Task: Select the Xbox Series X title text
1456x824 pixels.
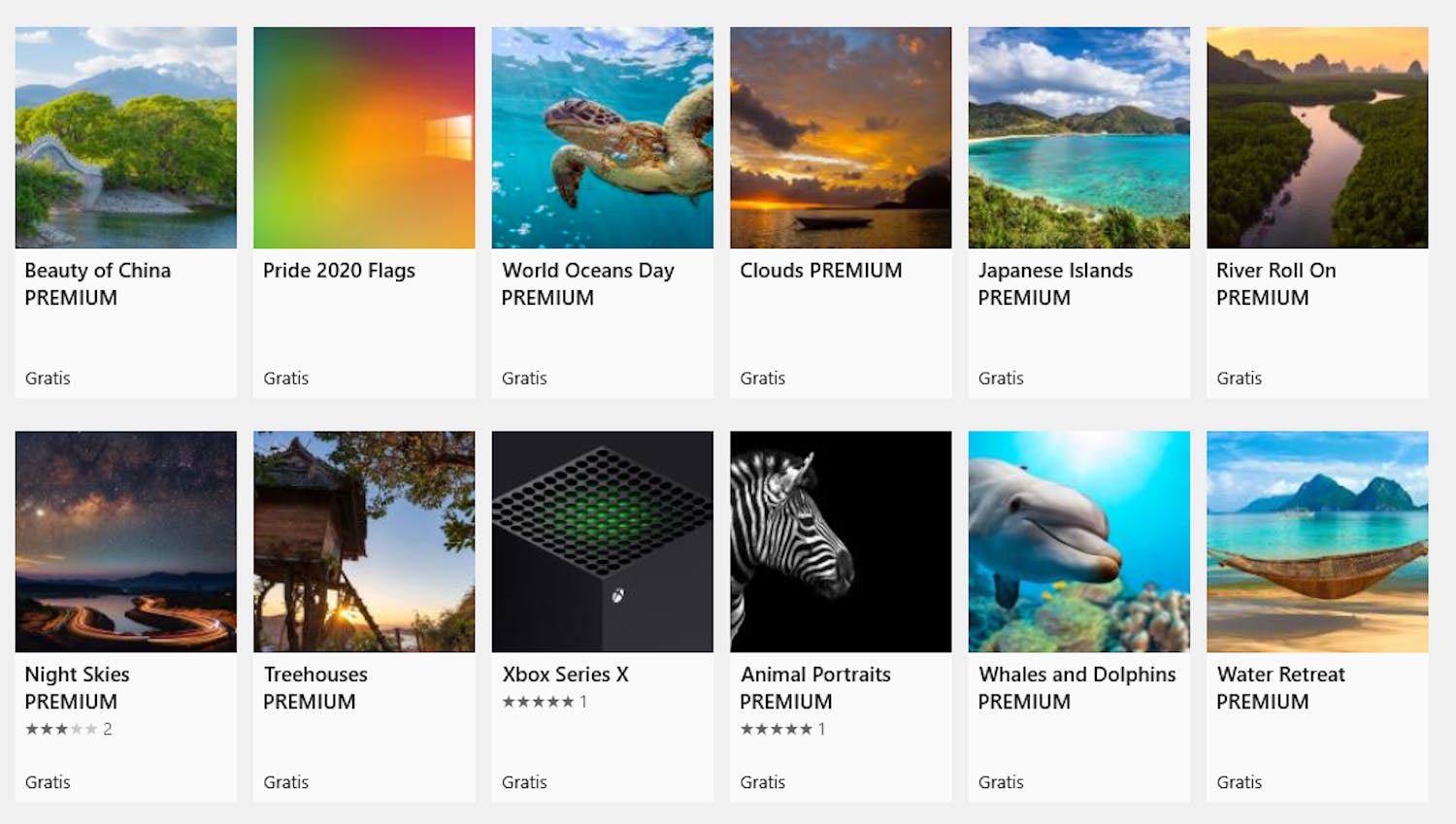Action: pyautogui.click(x=565, y=674)
